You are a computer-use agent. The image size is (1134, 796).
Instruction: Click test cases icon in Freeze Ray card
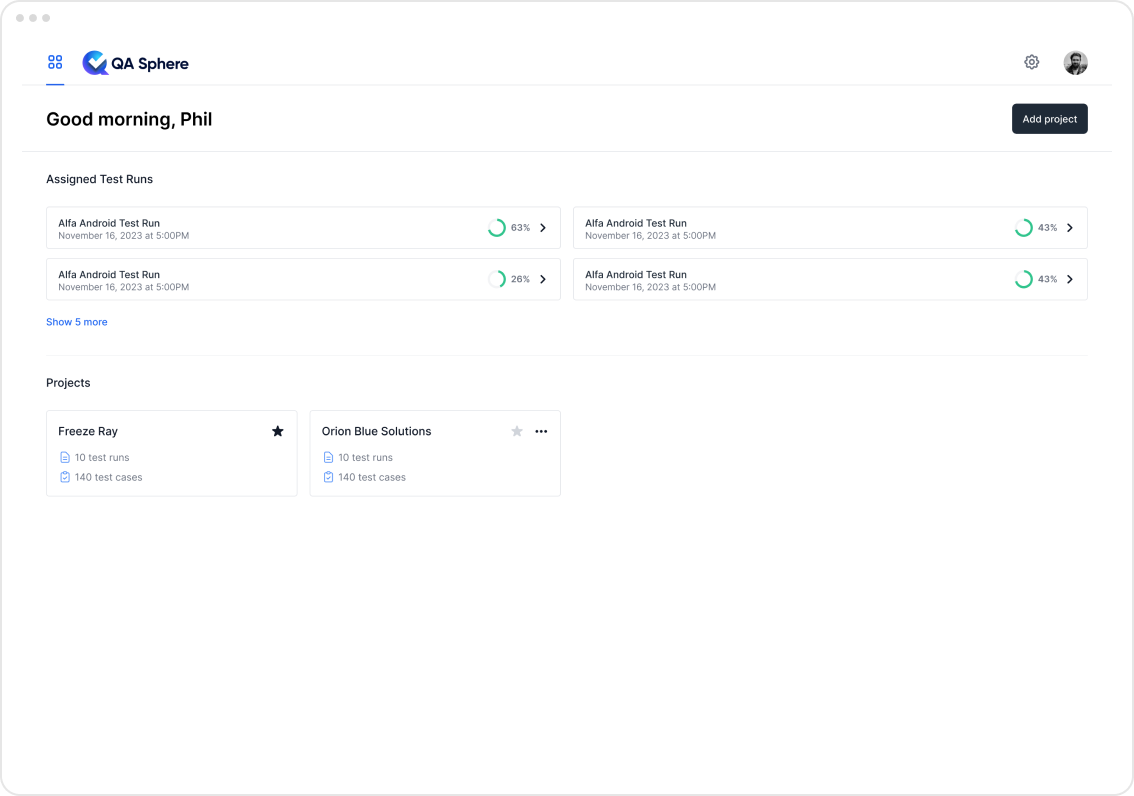(x=65, y=477)
